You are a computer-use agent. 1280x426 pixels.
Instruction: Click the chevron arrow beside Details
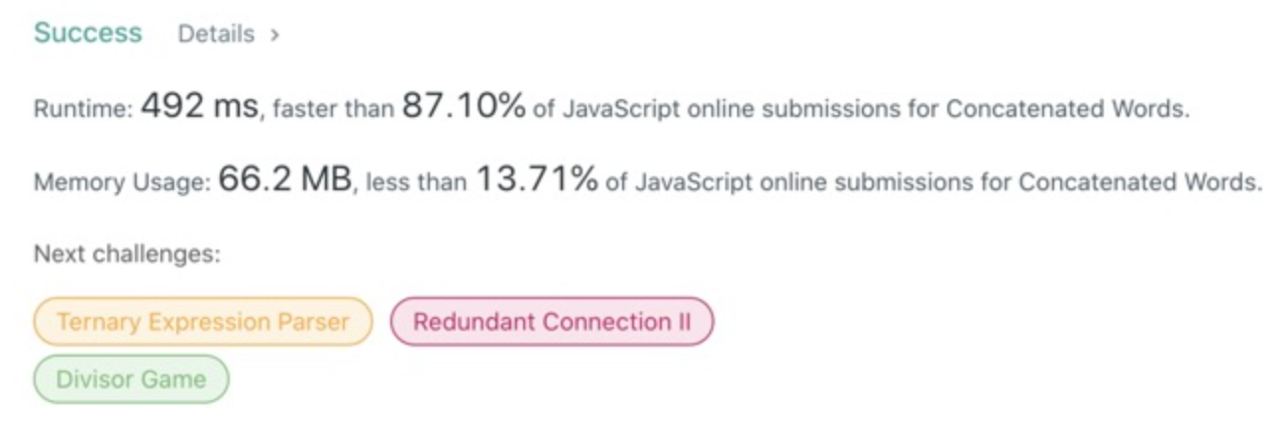pos(274,35)
